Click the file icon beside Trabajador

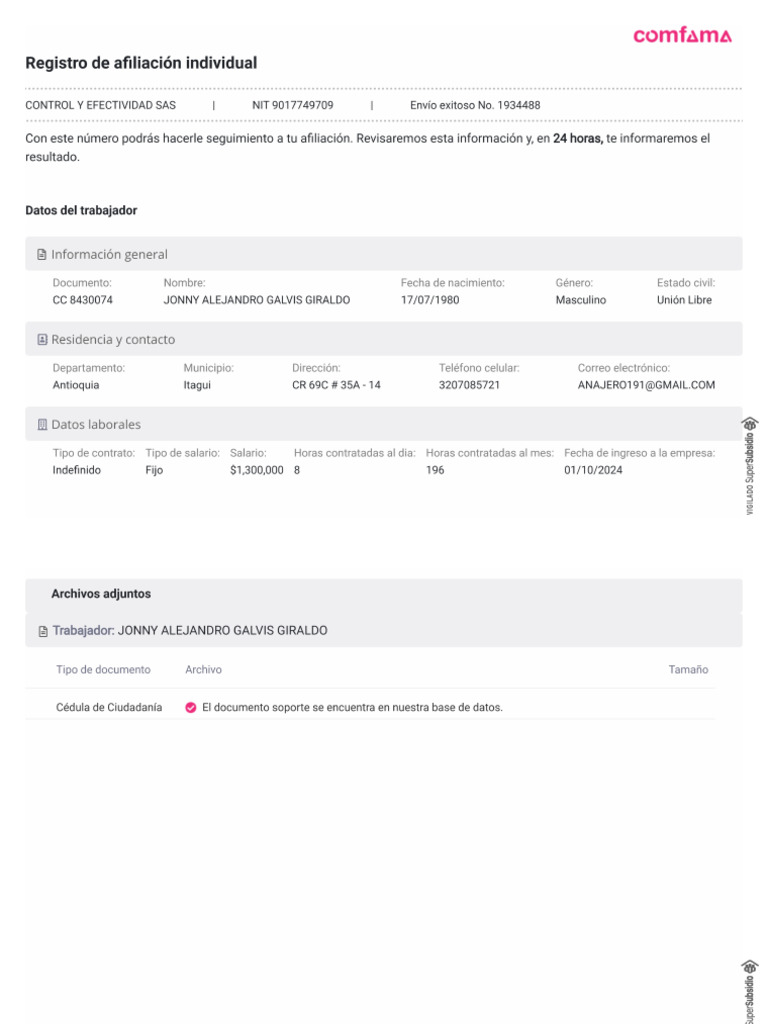coord(42,632)
